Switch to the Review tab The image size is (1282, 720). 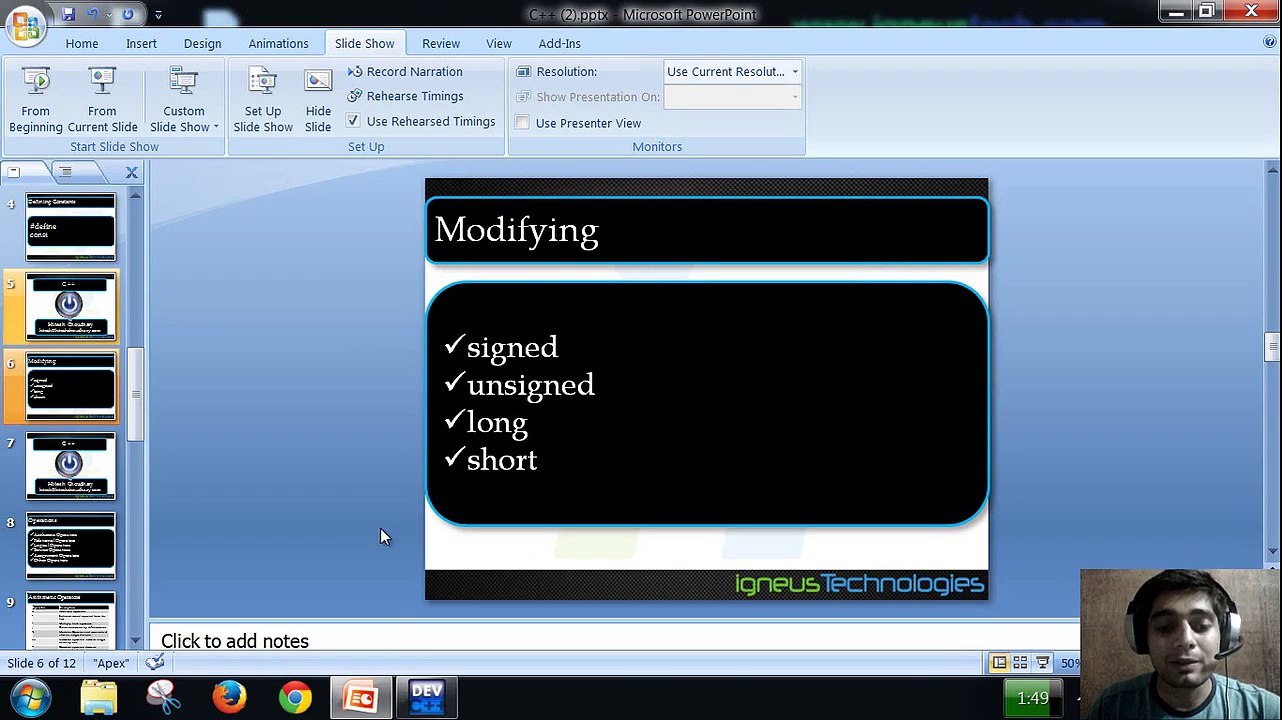pos(441,44)
